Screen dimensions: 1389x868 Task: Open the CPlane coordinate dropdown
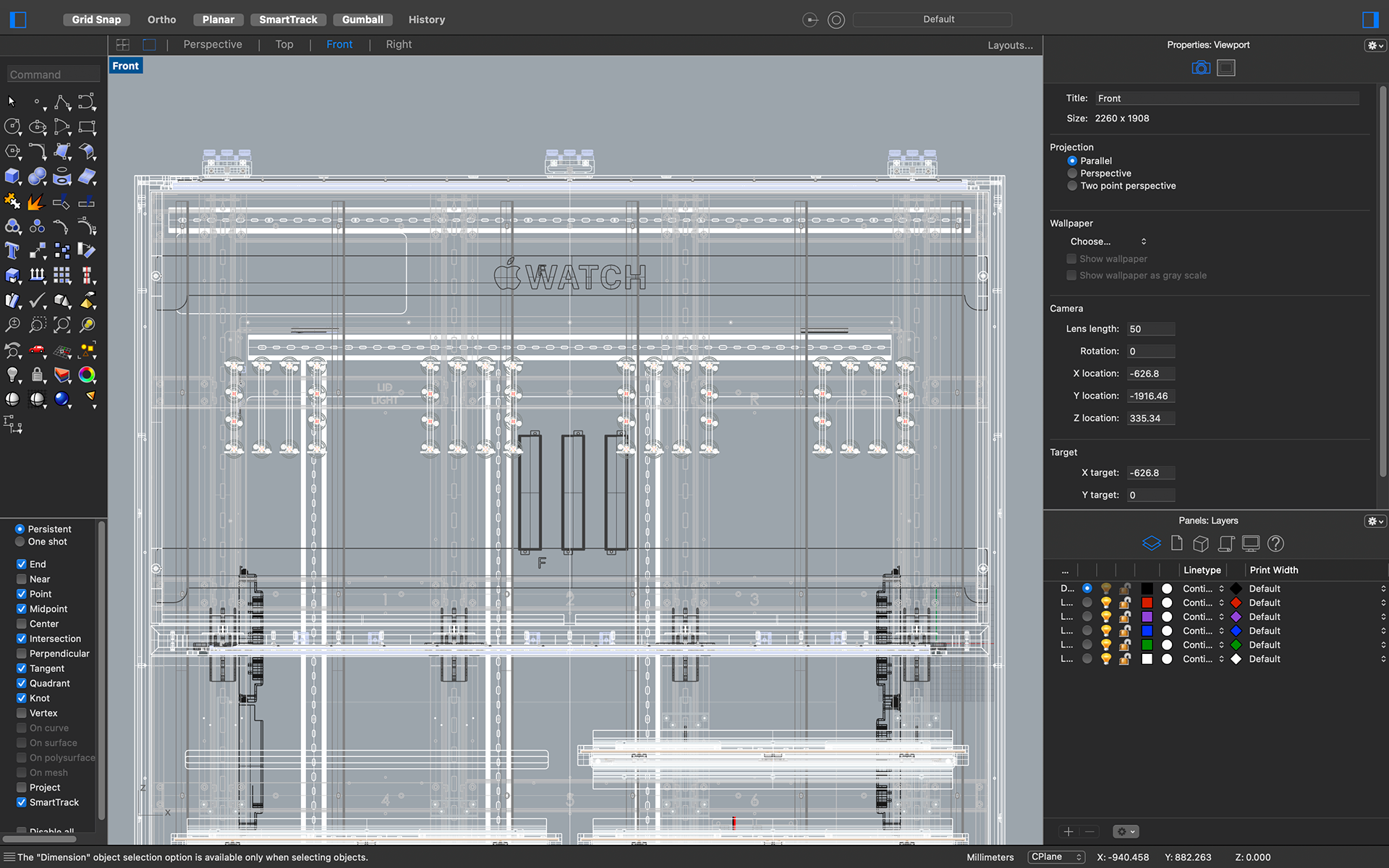click(x=1056, y=857)
